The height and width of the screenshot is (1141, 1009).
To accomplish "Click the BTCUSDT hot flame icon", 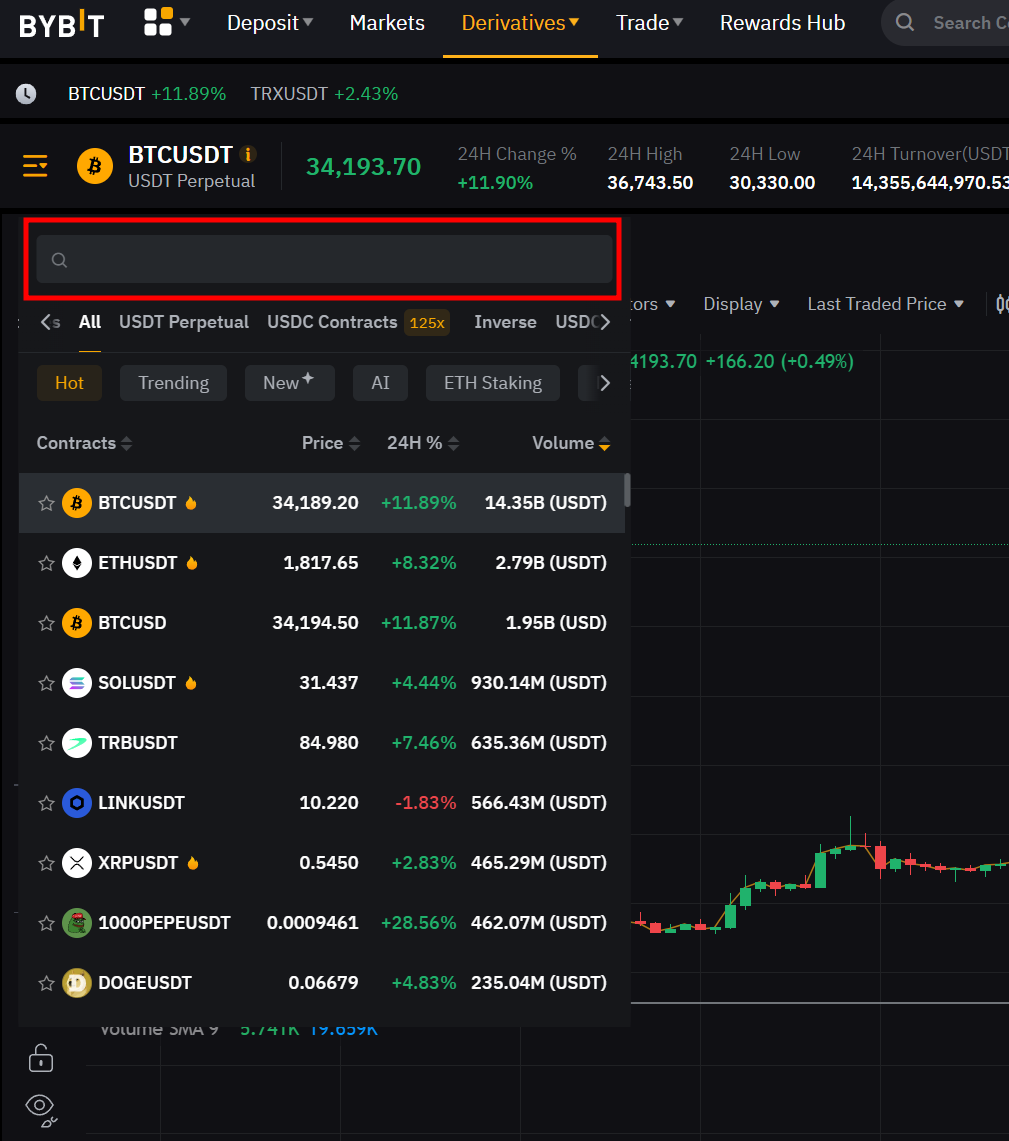I will (x=191, y=503).
